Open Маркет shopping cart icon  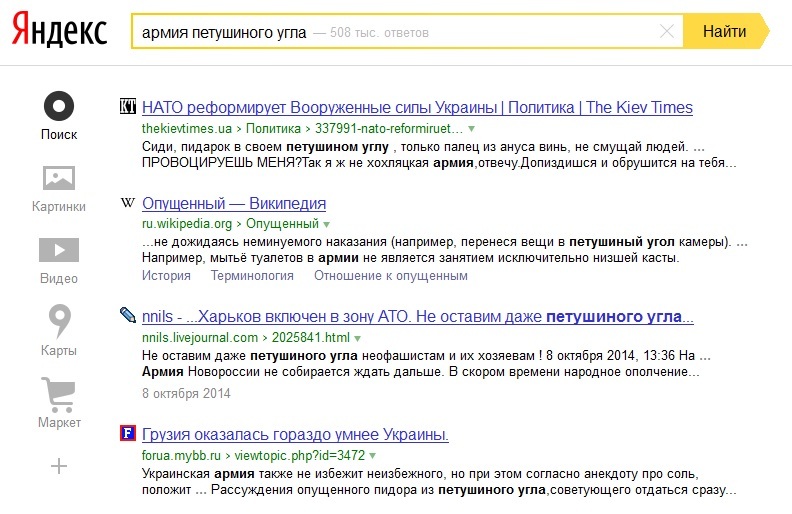point(59,394)
